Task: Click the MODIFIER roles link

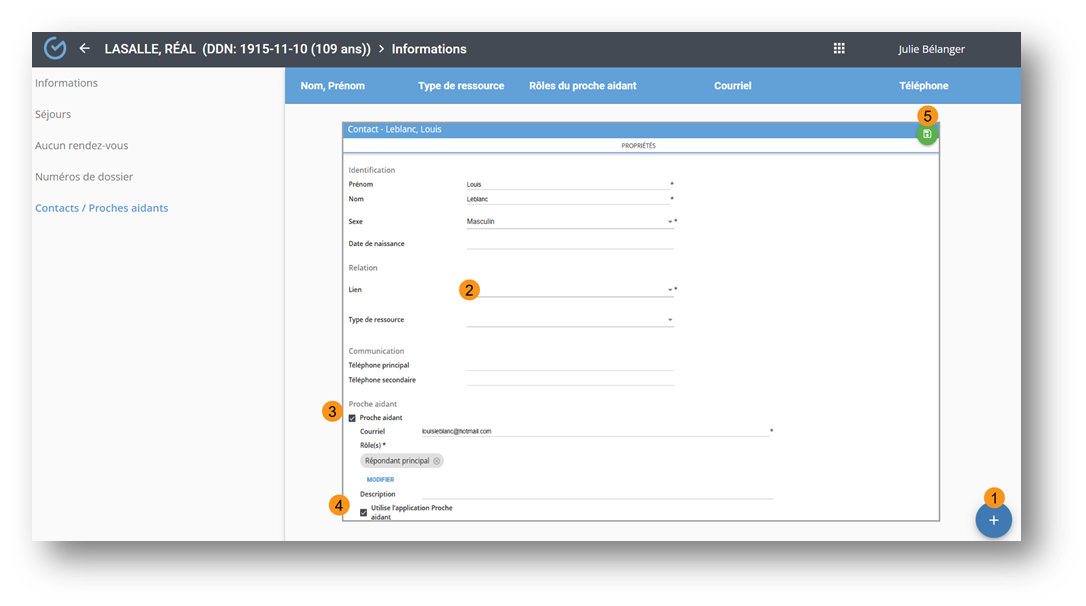Action: [380, 479]
